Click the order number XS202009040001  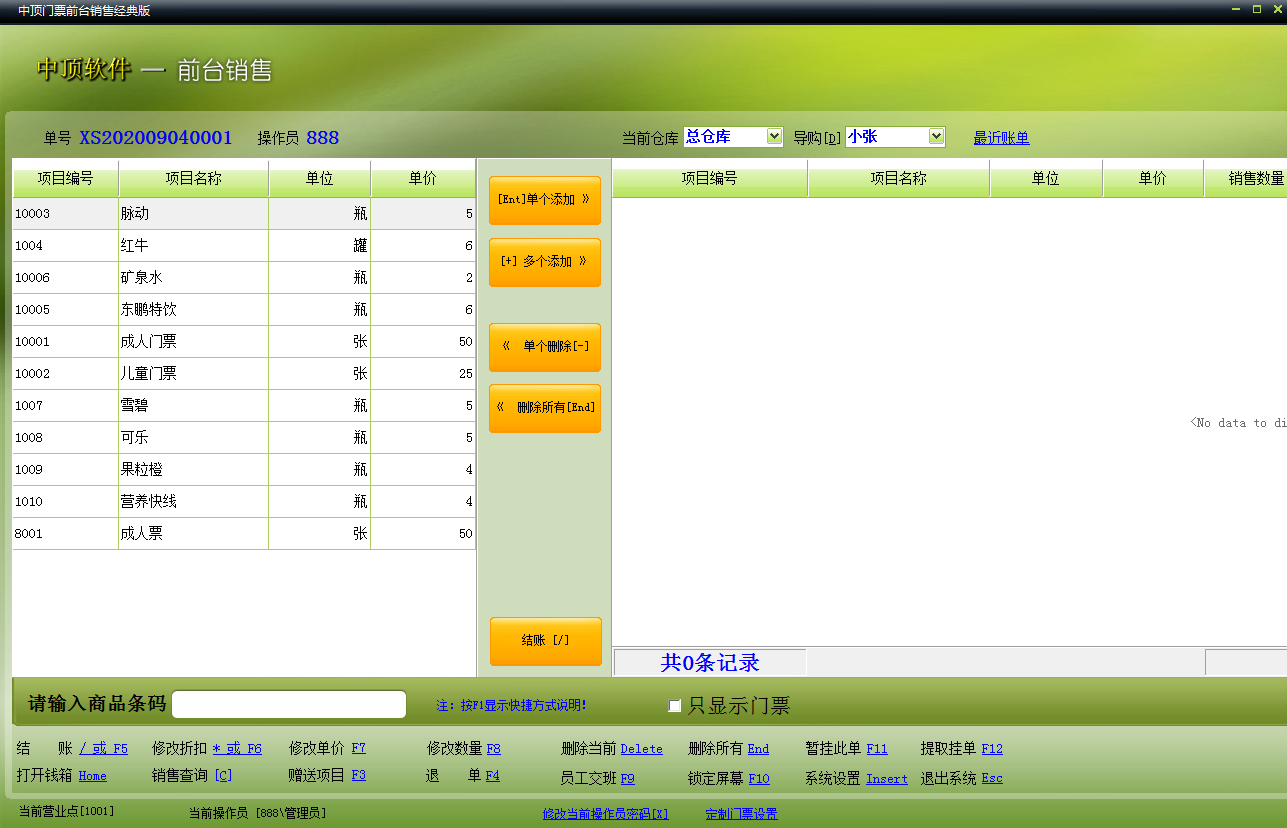point(156,138)
